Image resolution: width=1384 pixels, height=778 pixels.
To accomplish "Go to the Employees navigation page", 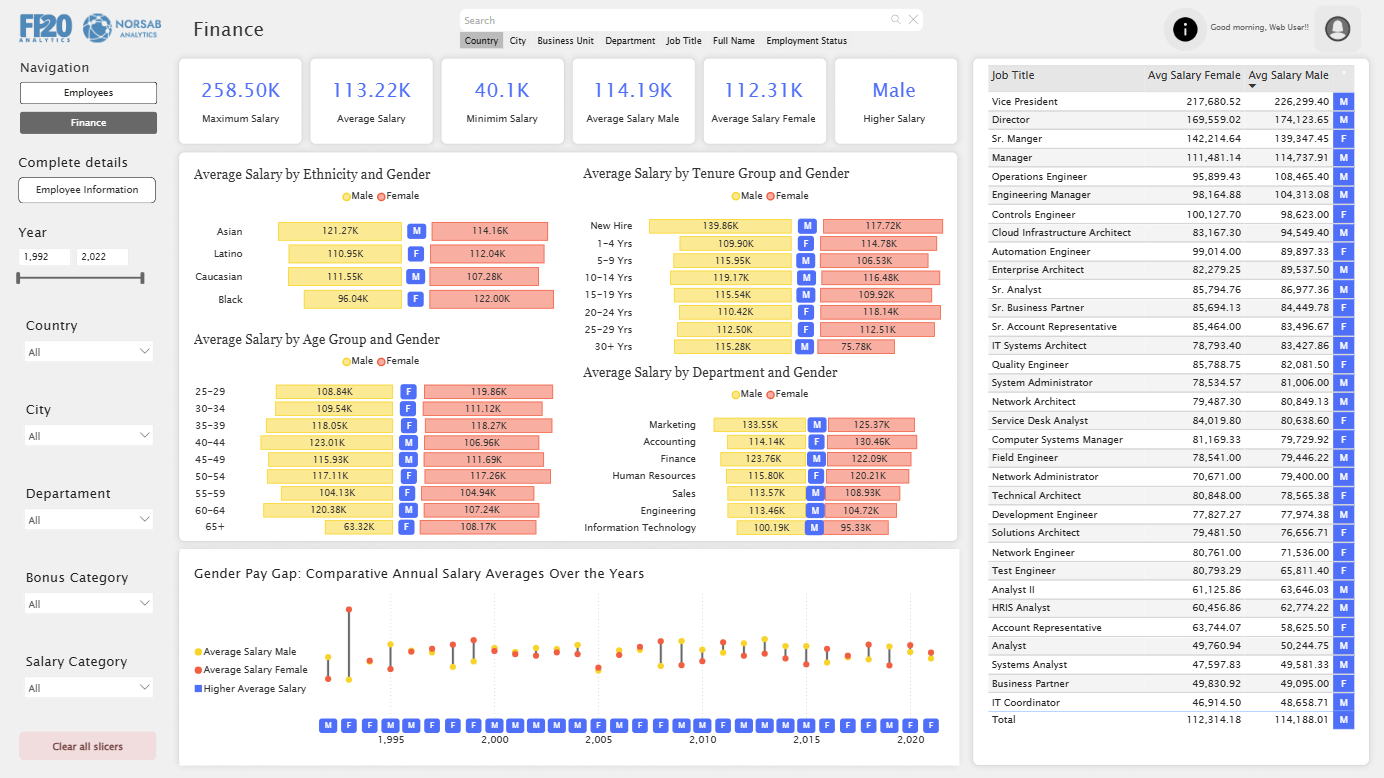I will click(x=88, y=93).
